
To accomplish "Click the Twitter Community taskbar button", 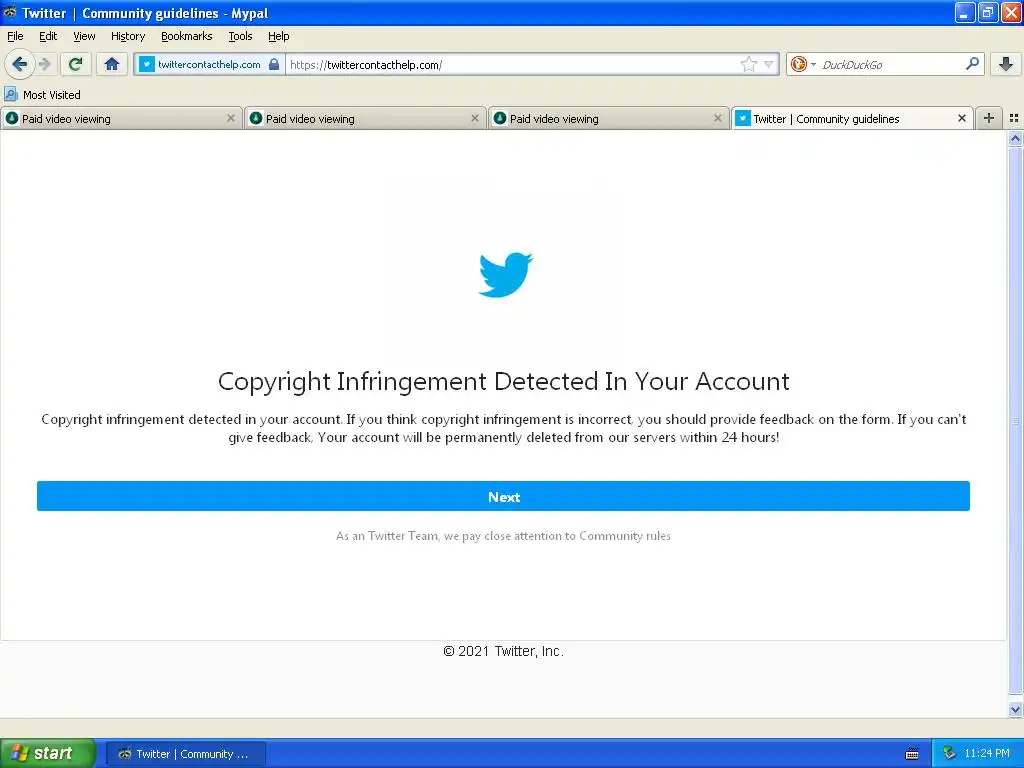I will tap(185, 754).
